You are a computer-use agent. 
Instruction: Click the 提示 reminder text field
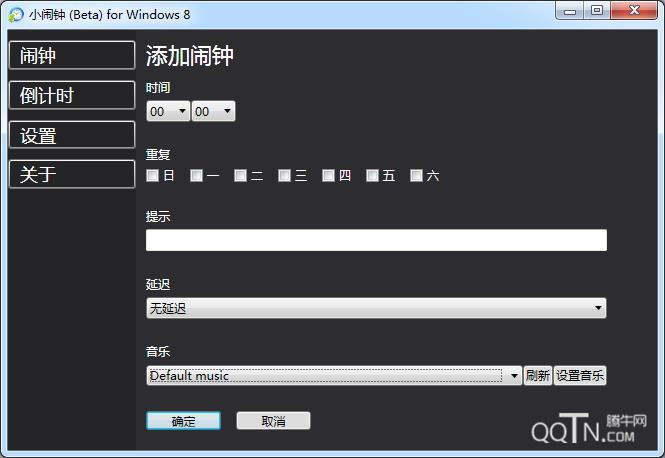(376, 240)
